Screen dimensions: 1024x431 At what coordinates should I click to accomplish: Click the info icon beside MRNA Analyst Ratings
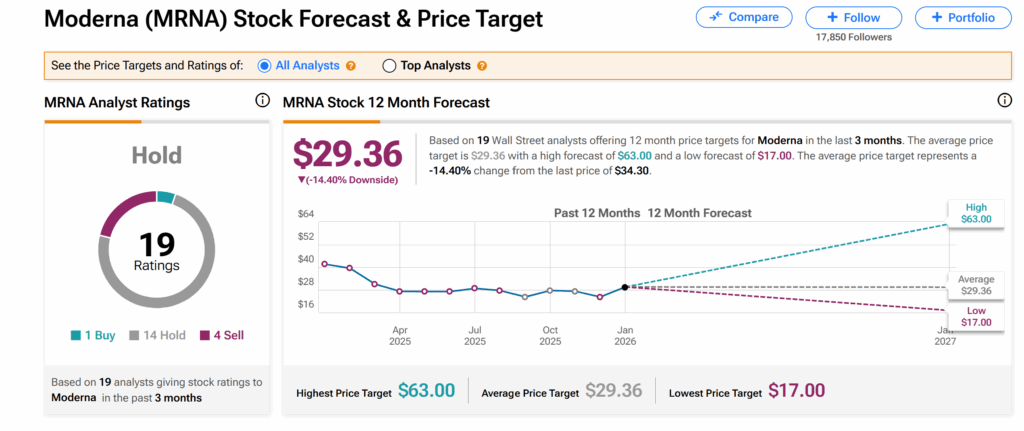262,101
